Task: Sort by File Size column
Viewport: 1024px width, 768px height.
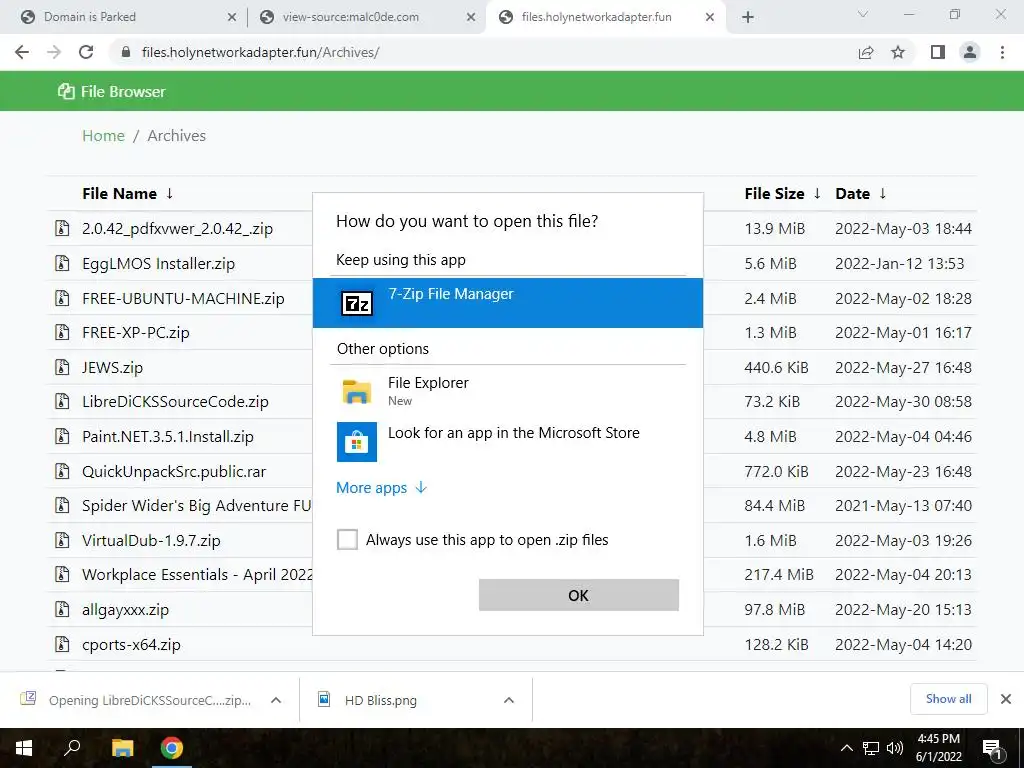Action: coord(782,193)
